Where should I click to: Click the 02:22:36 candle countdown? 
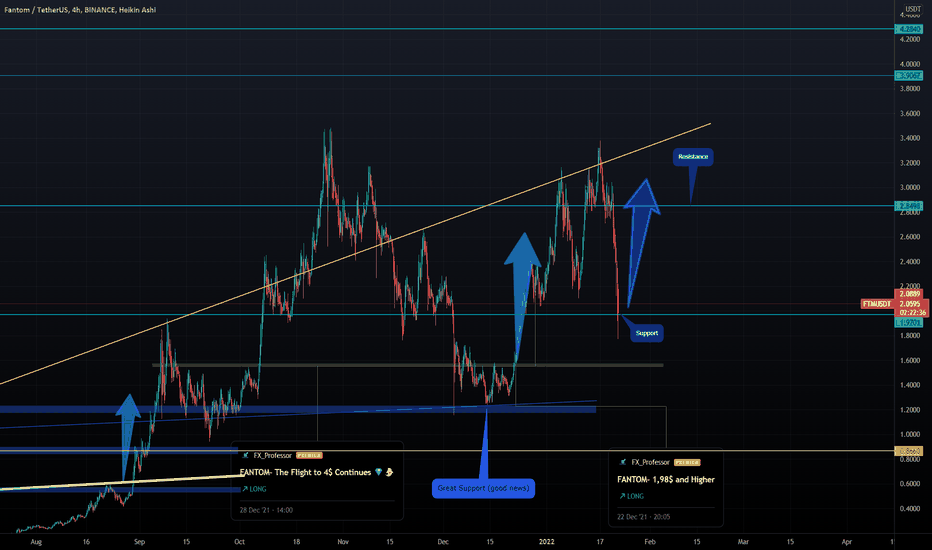pos(912,313)
